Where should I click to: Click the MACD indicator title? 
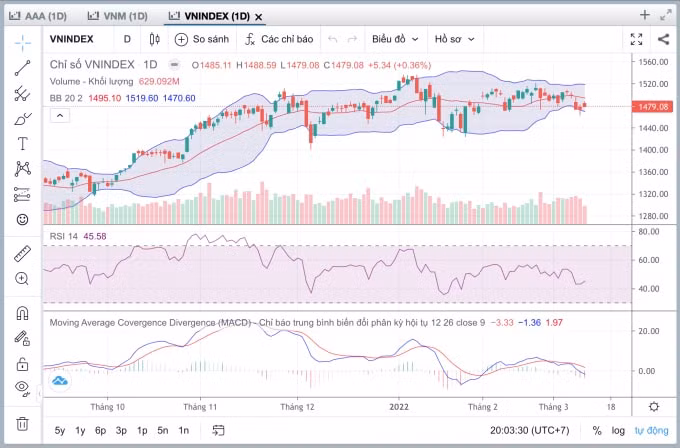[x=267, y=323]
